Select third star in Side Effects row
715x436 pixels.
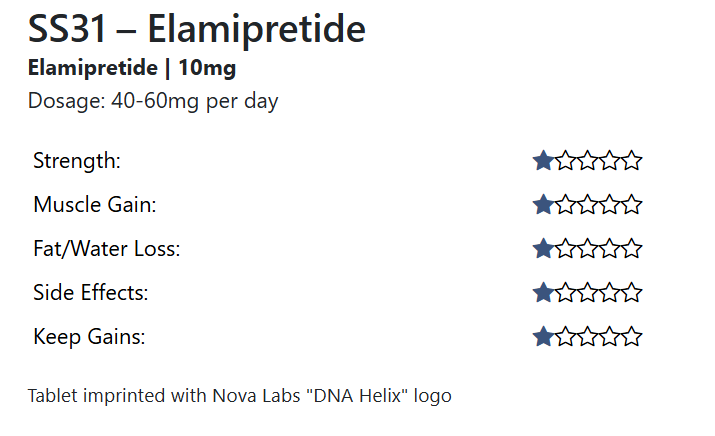[588, 293]
